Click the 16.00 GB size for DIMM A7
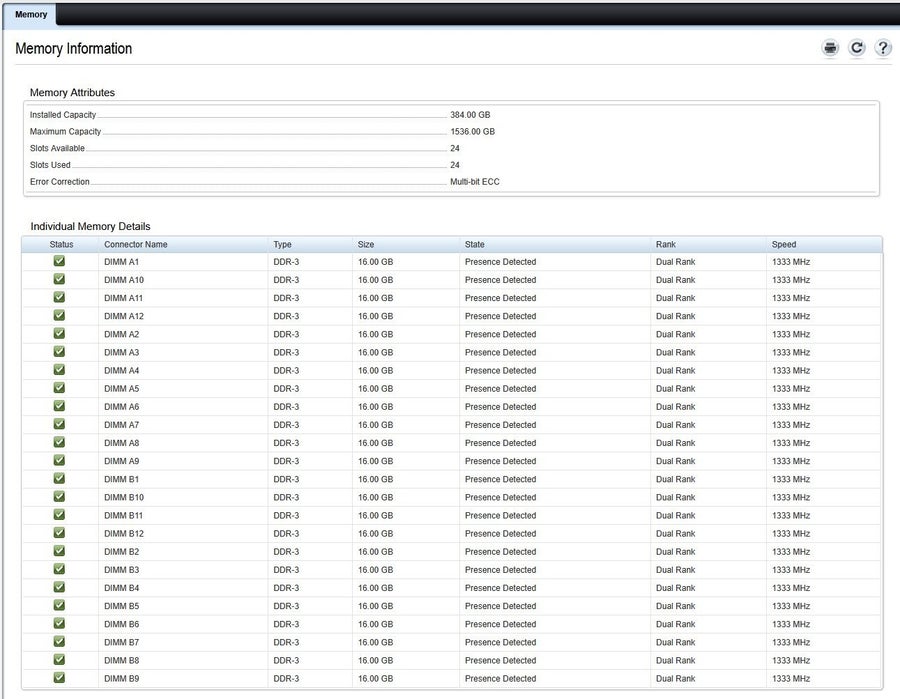This screenshot has height=699, width=900. [375, 425]
